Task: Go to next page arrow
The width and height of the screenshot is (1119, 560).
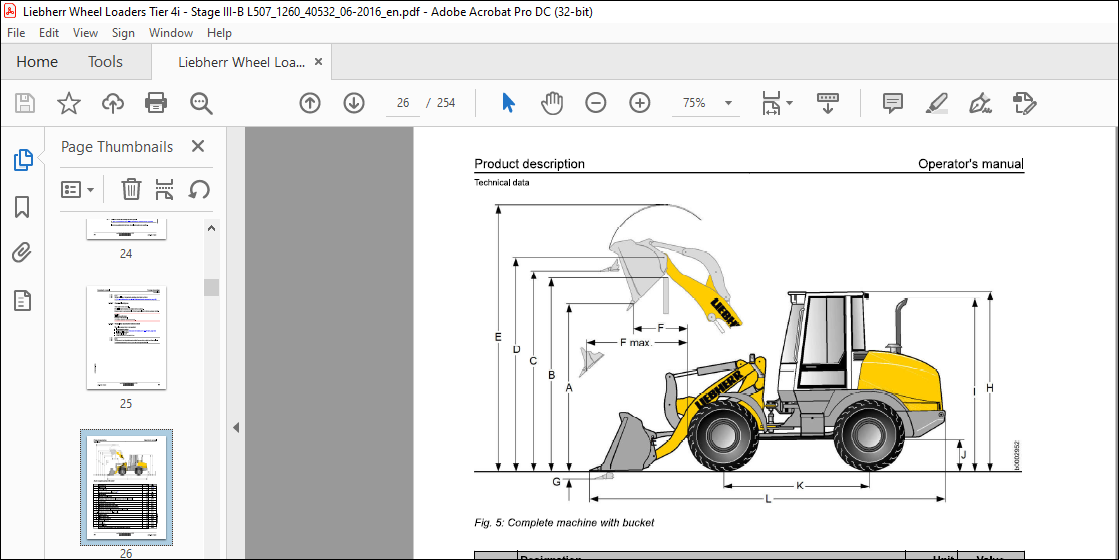Action: pos(354,103)
